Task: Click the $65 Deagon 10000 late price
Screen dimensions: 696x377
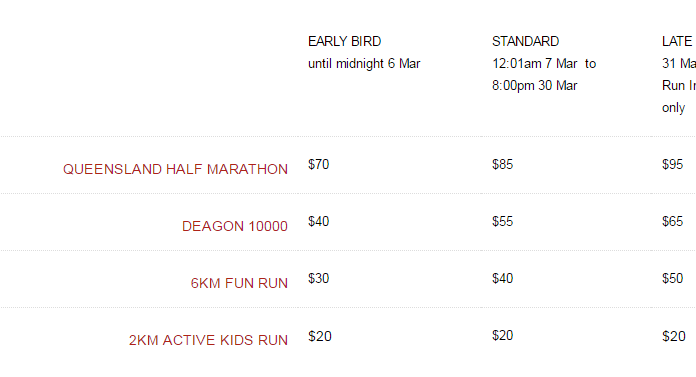Action: tap(672, 221)
